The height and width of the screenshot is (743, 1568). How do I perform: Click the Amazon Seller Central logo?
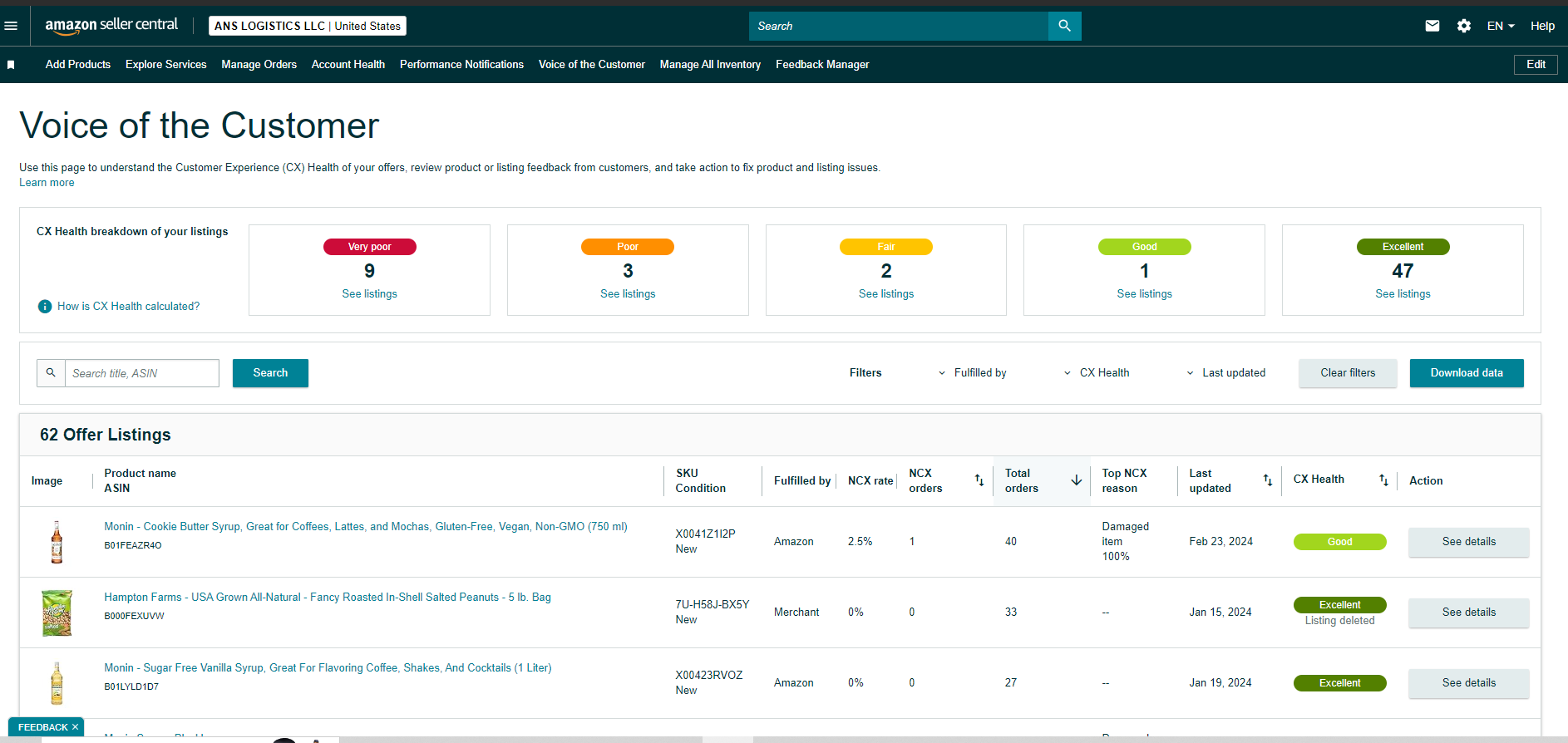click(111, 26)
